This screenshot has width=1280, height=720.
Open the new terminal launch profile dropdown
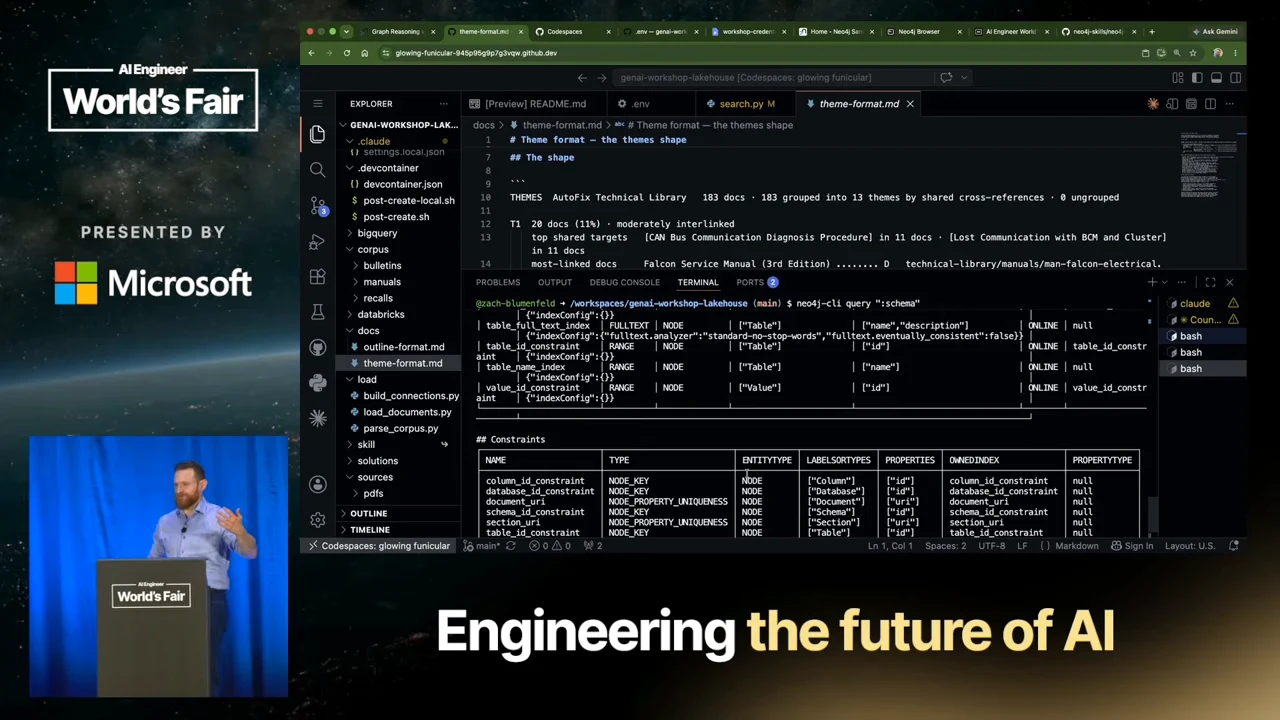(x=1167, y=282)
